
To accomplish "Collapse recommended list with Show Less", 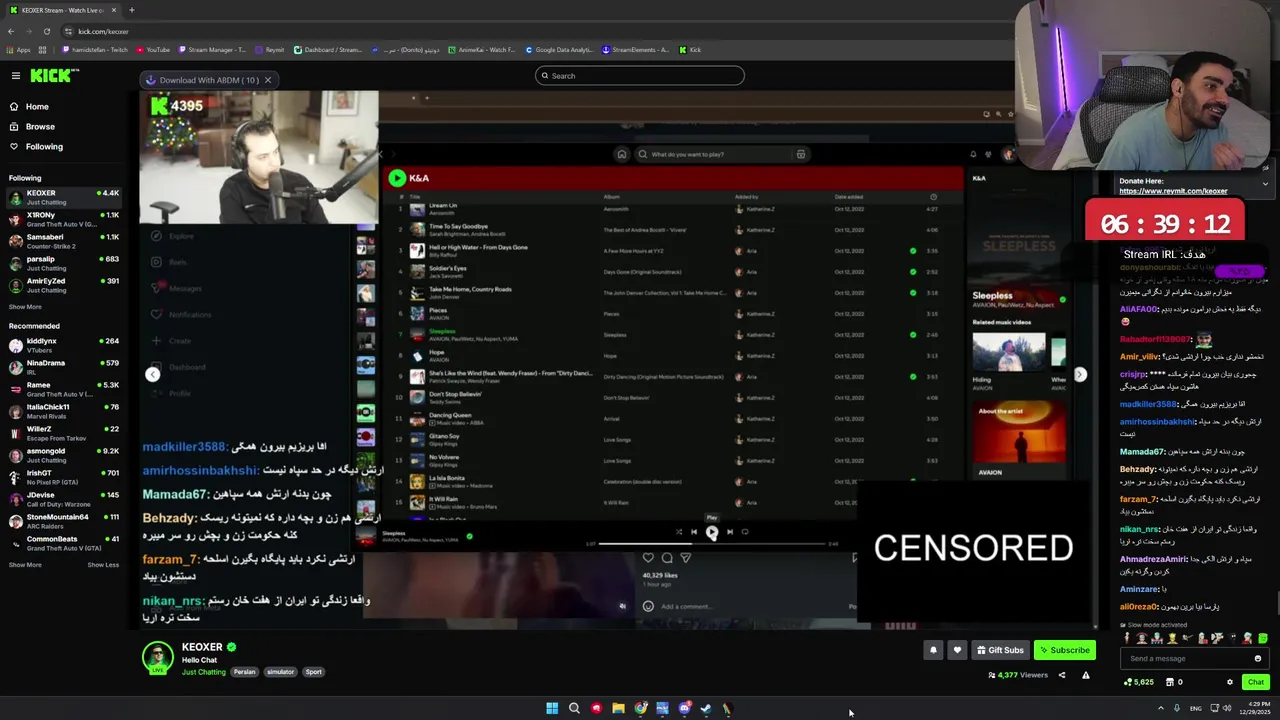I will coord(102,565).
